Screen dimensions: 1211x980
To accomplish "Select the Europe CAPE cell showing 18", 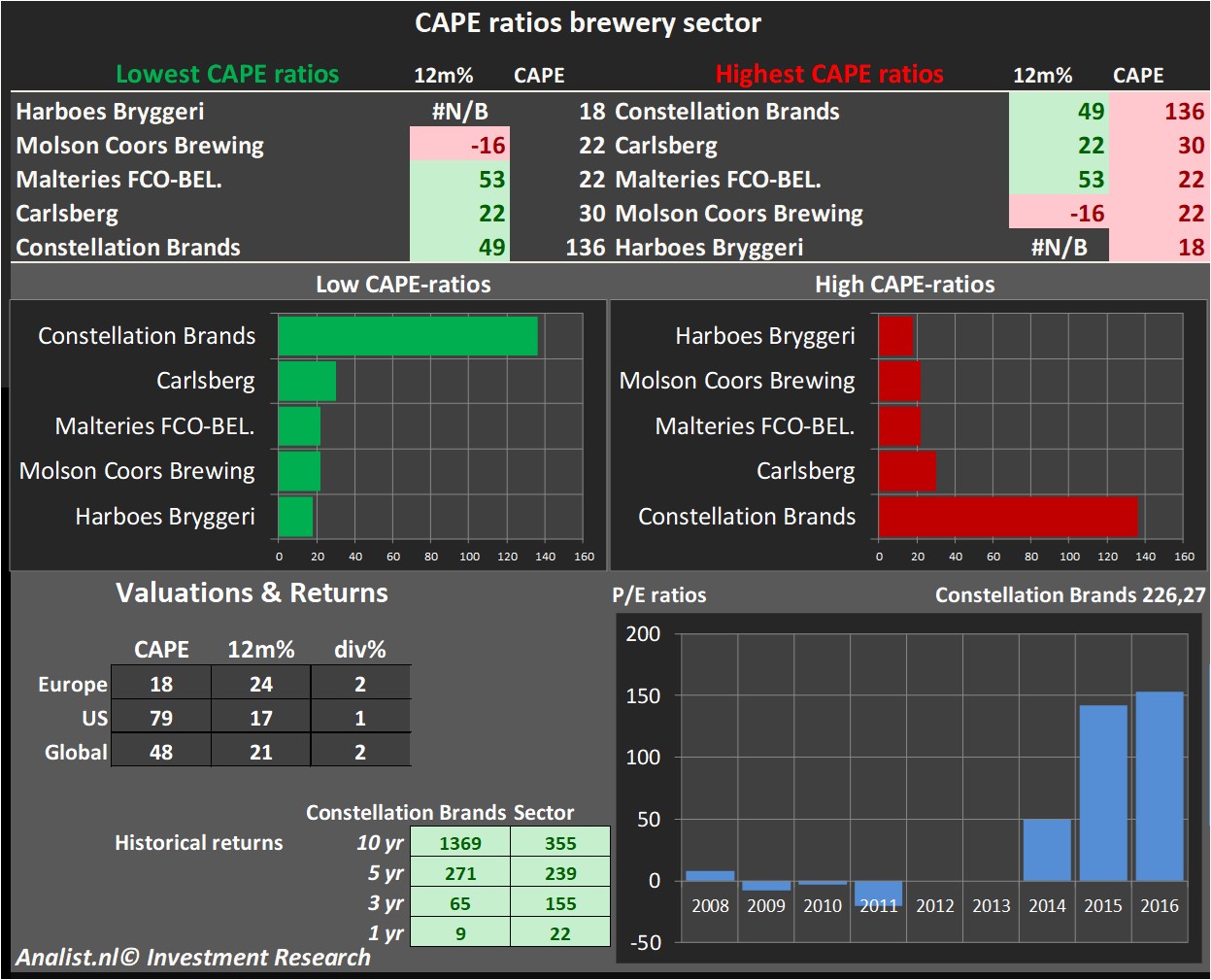I will [x=161, y=684].
